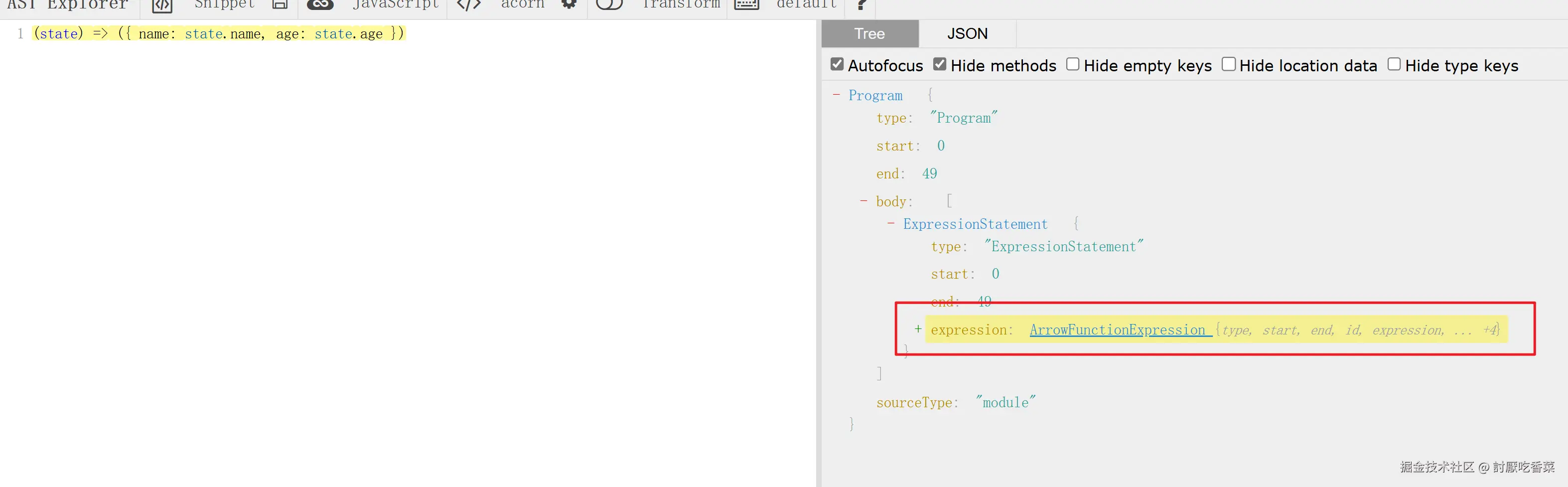Open the Transform menu
This screenshot has width=1568, height=487.
tap(681, 5)
